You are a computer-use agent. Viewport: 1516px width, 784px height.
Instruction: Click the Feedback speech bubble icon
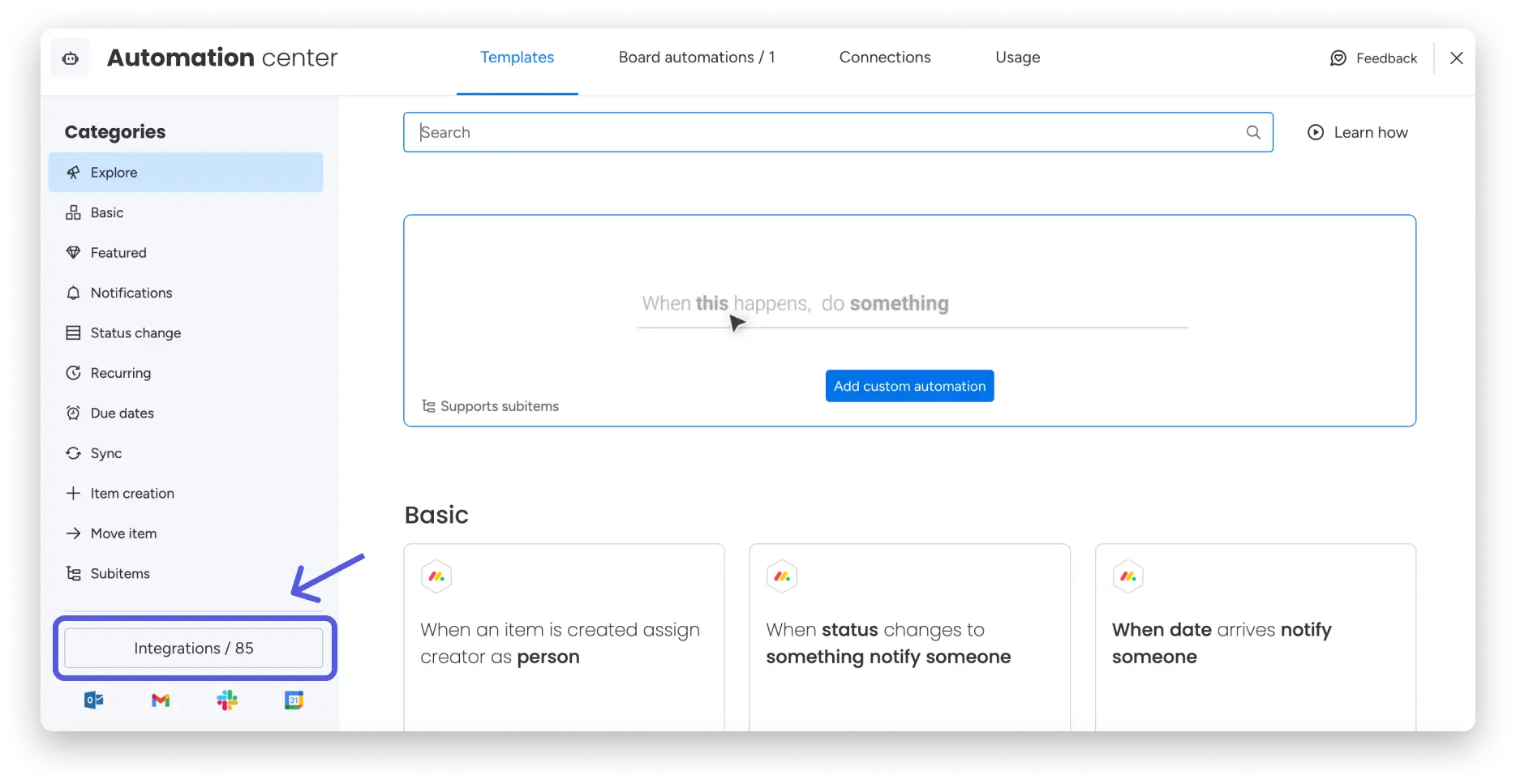click(x=1338, y=58)
